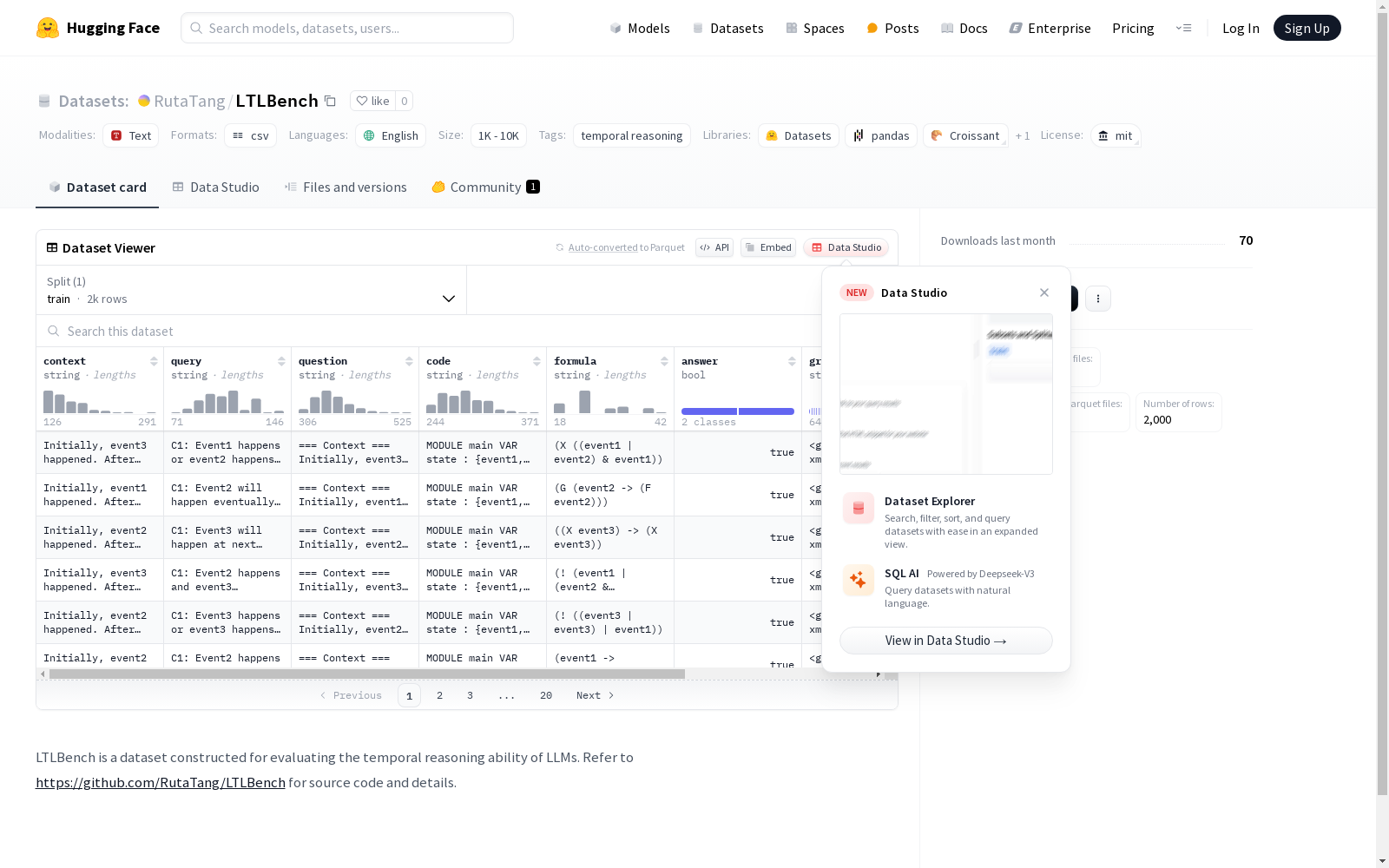Close the Data Studio popup
The image size is (1389, 868).
[1044, 293]
